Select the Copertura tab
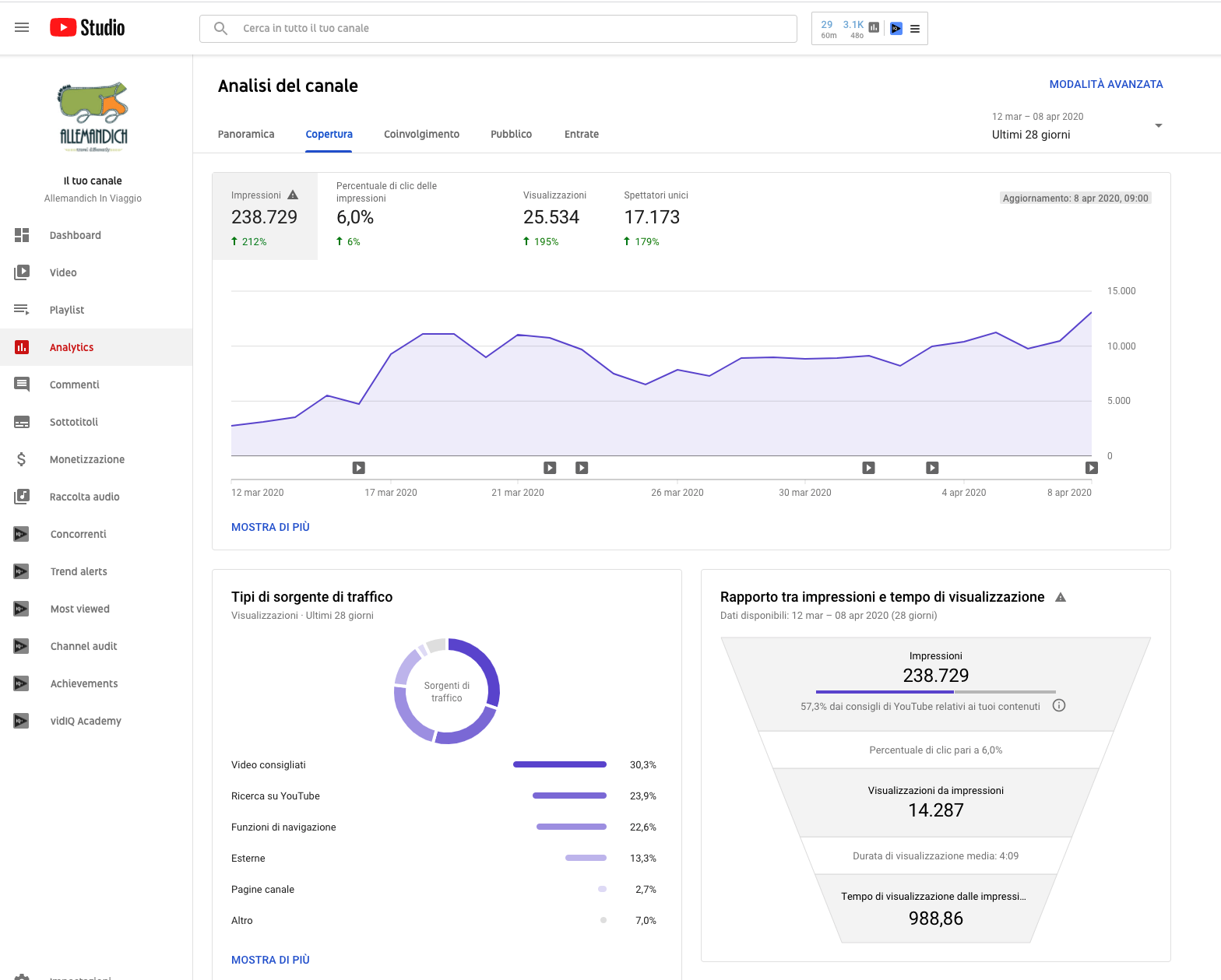 click(x=329, y=134)
